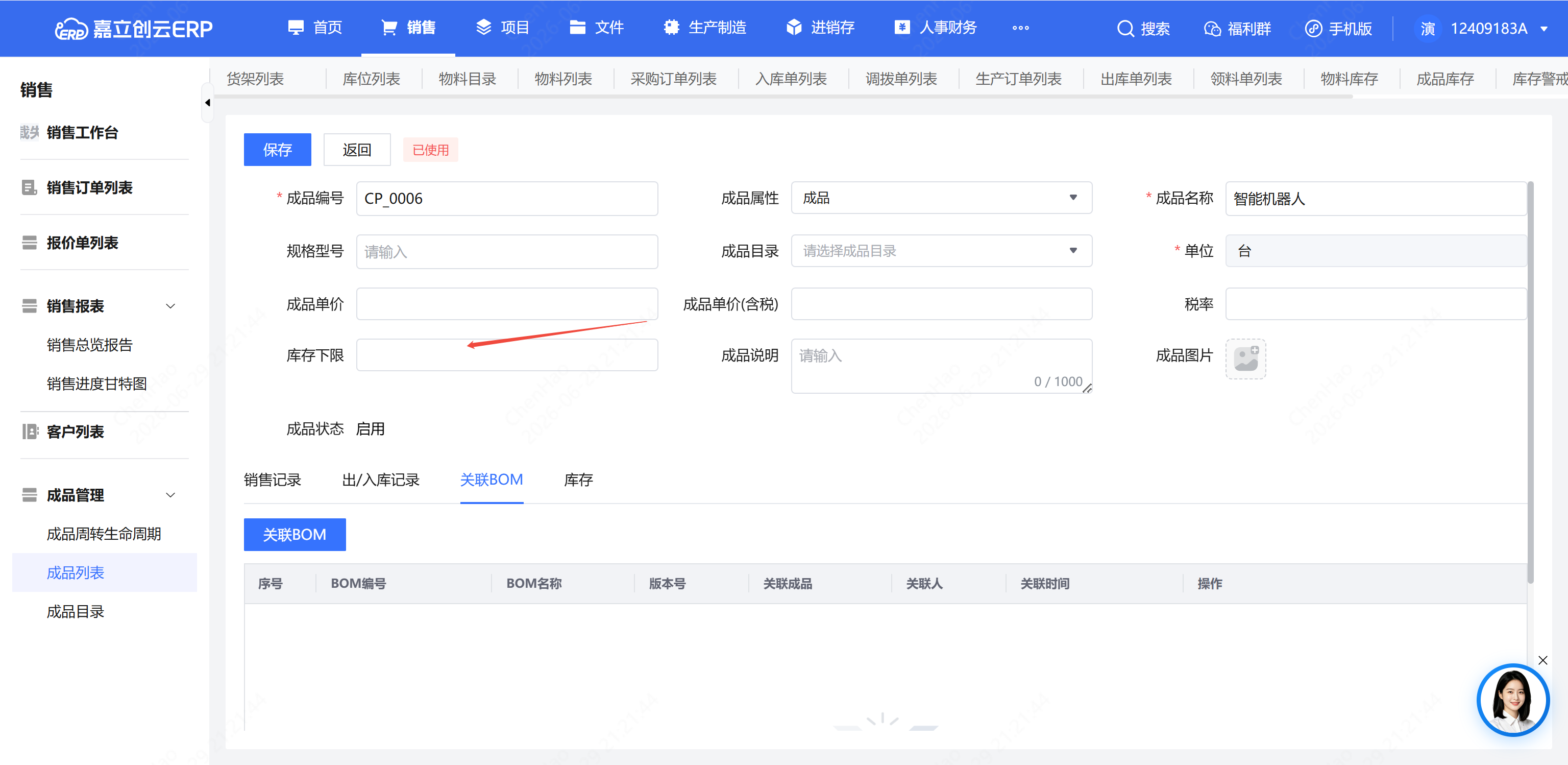Click the 嘉立创云ERP logo icon
The image size is (1568, 765).
pos(71,29)
